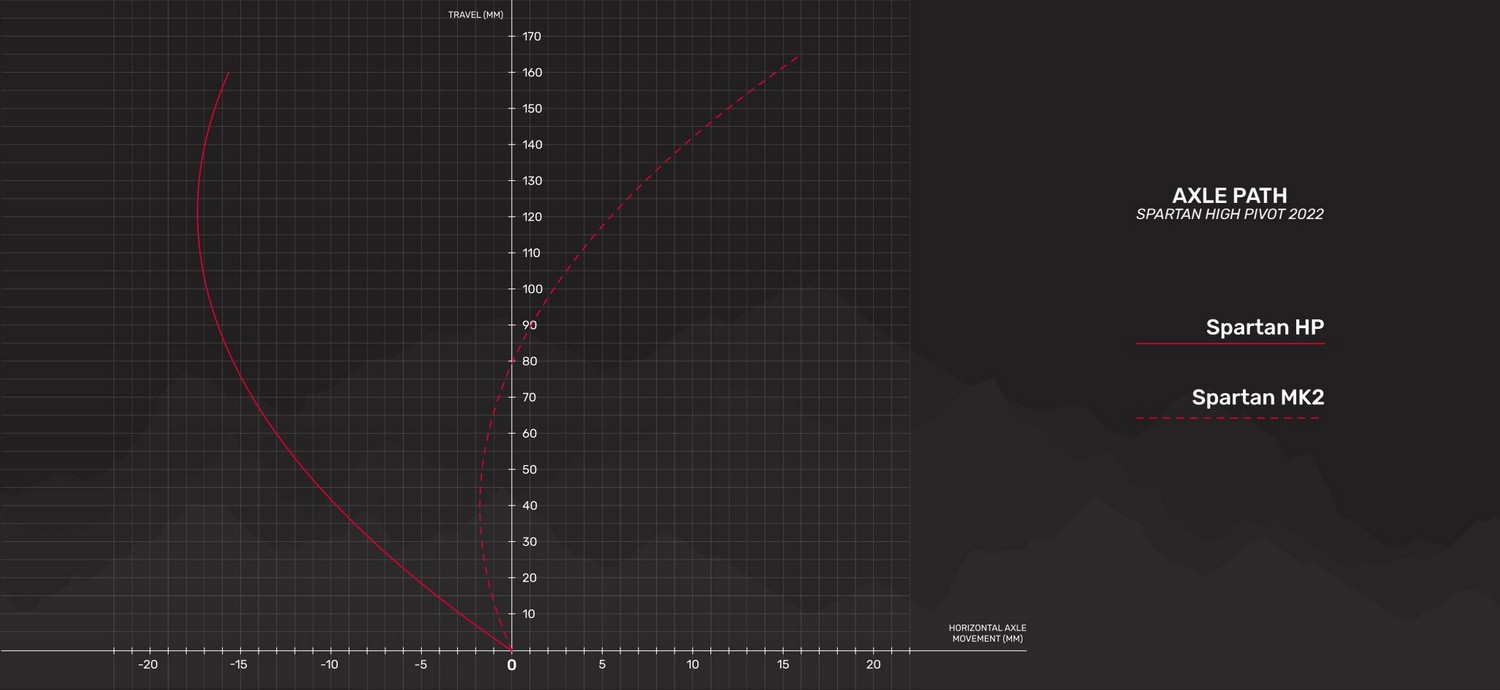Click the 150 label on the travel axis
The height and width of the screenshot is (690, 1500).
[x=532, y=109]
